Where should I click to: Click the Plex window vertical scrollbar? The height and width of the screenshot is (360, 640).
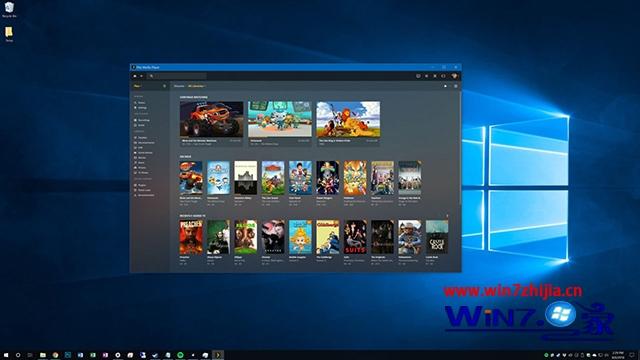(x=460, y=147)
